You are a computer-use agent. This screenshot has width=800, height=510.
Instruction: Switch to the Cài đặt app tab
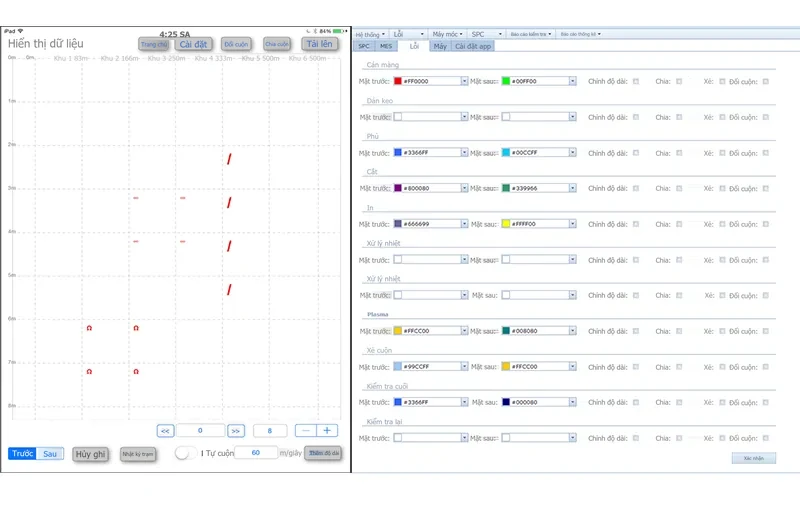point(473,46)
